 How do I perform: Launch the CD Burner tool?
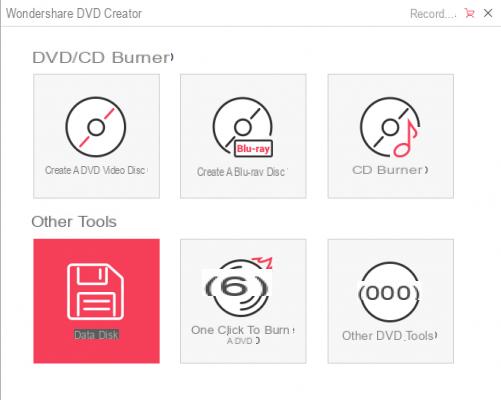(390, 136)
